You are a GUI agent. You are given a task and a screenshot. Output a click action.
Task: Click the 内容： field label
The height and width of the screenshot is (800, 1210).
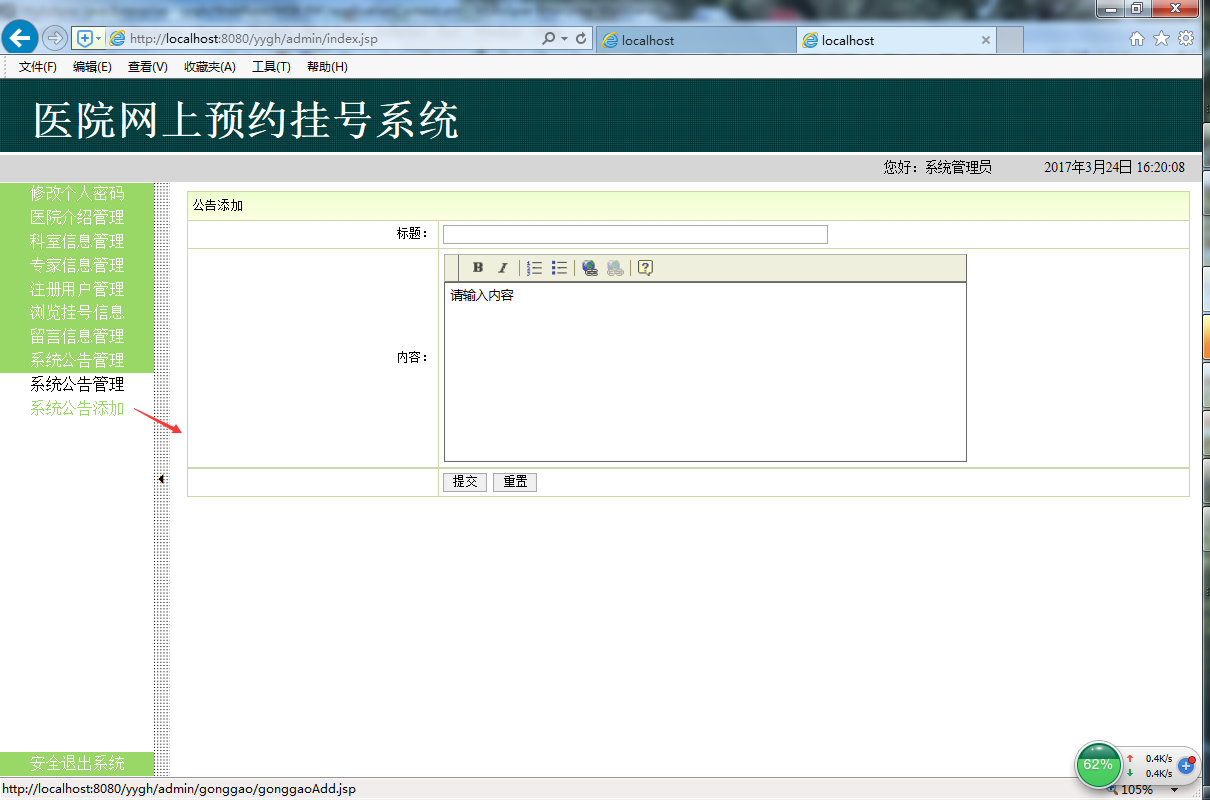412,357
